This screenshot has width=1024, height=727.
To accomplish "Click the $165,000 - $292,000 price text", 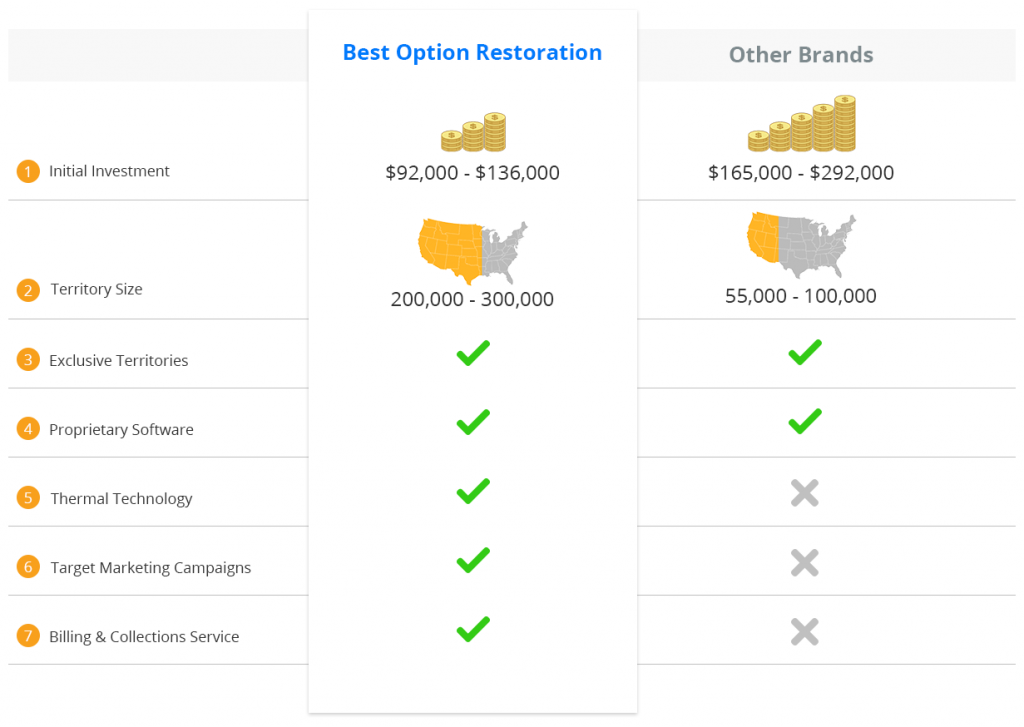I will coord(801,172).
